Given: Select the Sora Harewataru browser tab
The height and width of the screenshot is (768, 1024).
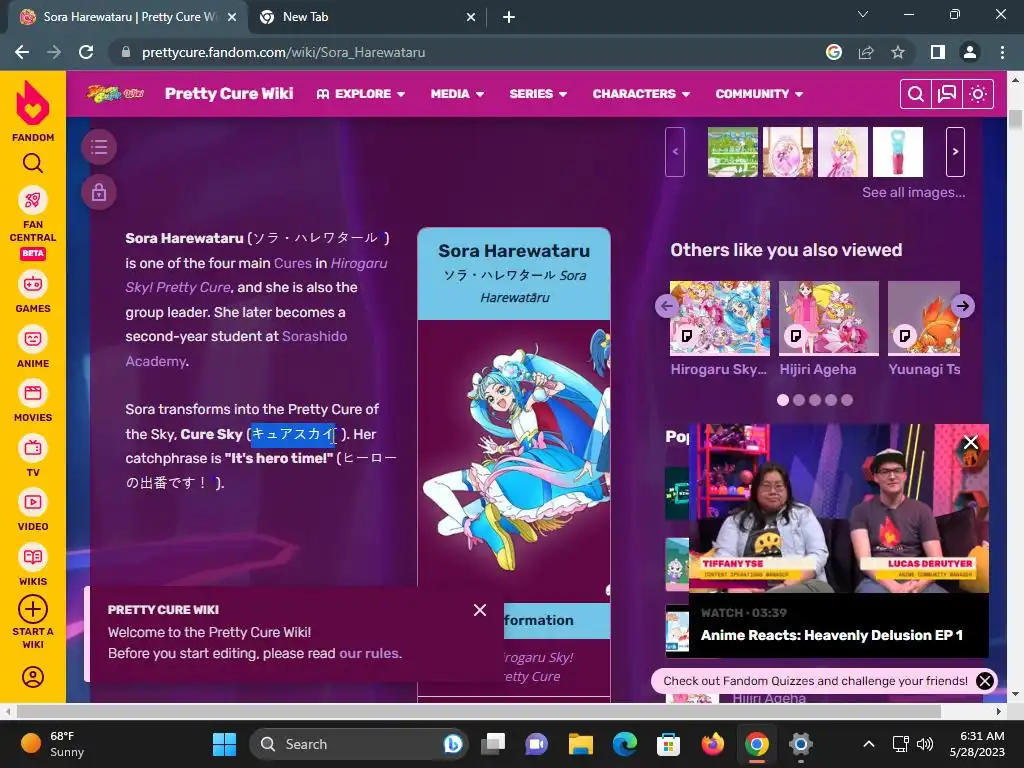Looking at the screenshot, I should tap(128, 17).
